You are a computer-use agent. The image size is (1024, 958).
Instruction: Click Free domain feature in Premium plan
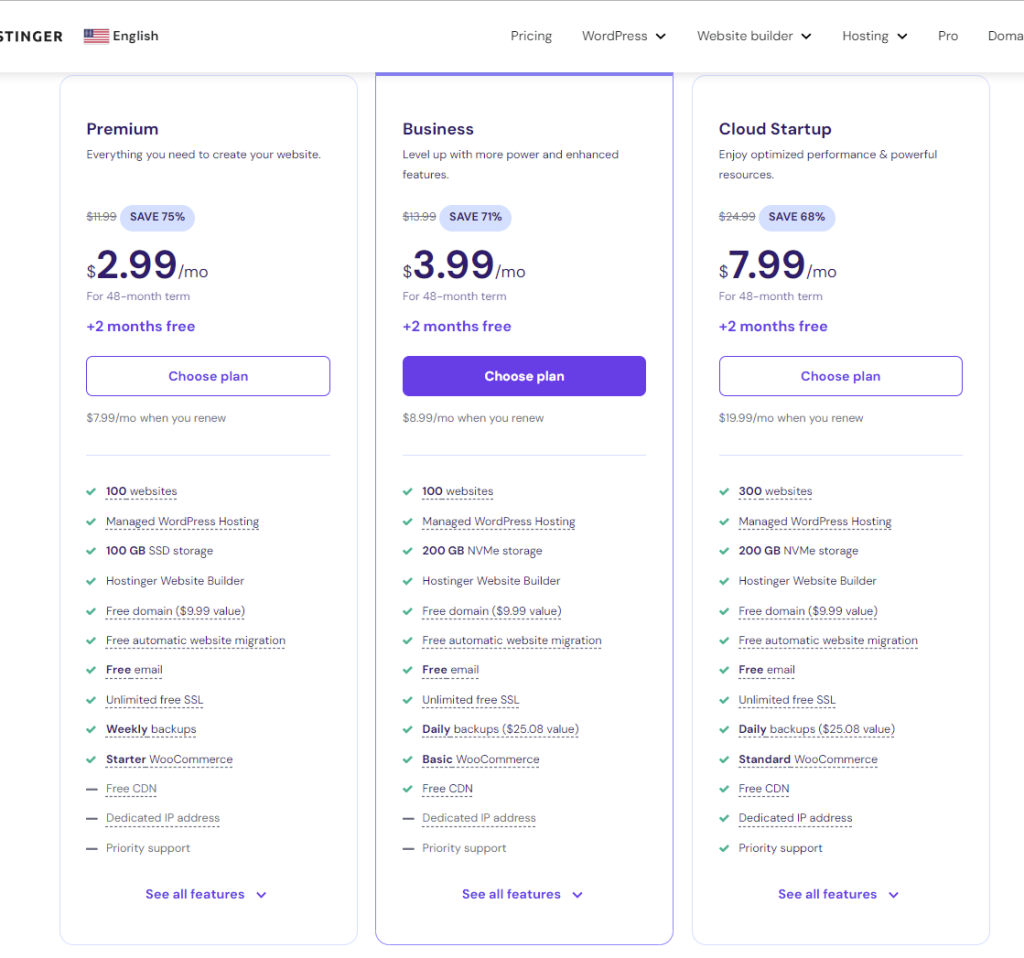[x=175, y=611]
